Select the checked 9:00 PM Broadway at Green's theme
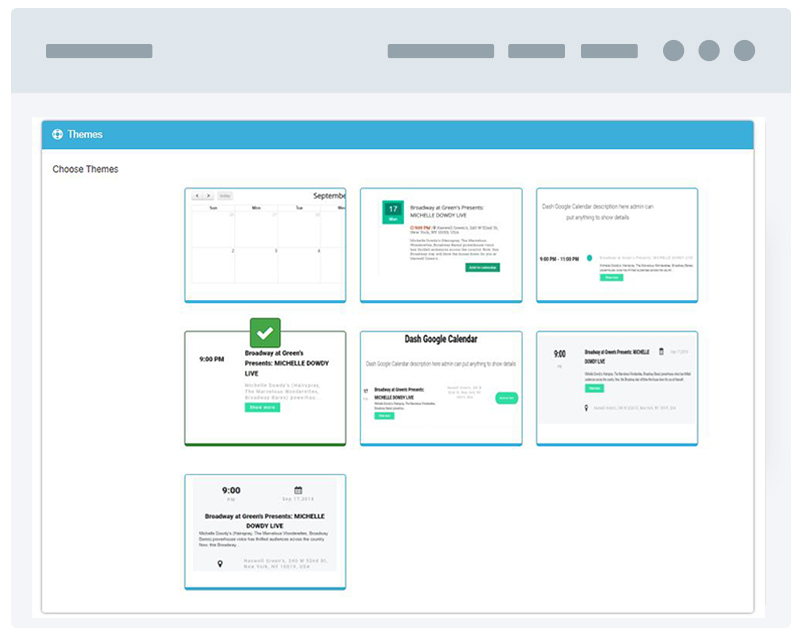The image size is (800, 640). click(265, 388)
